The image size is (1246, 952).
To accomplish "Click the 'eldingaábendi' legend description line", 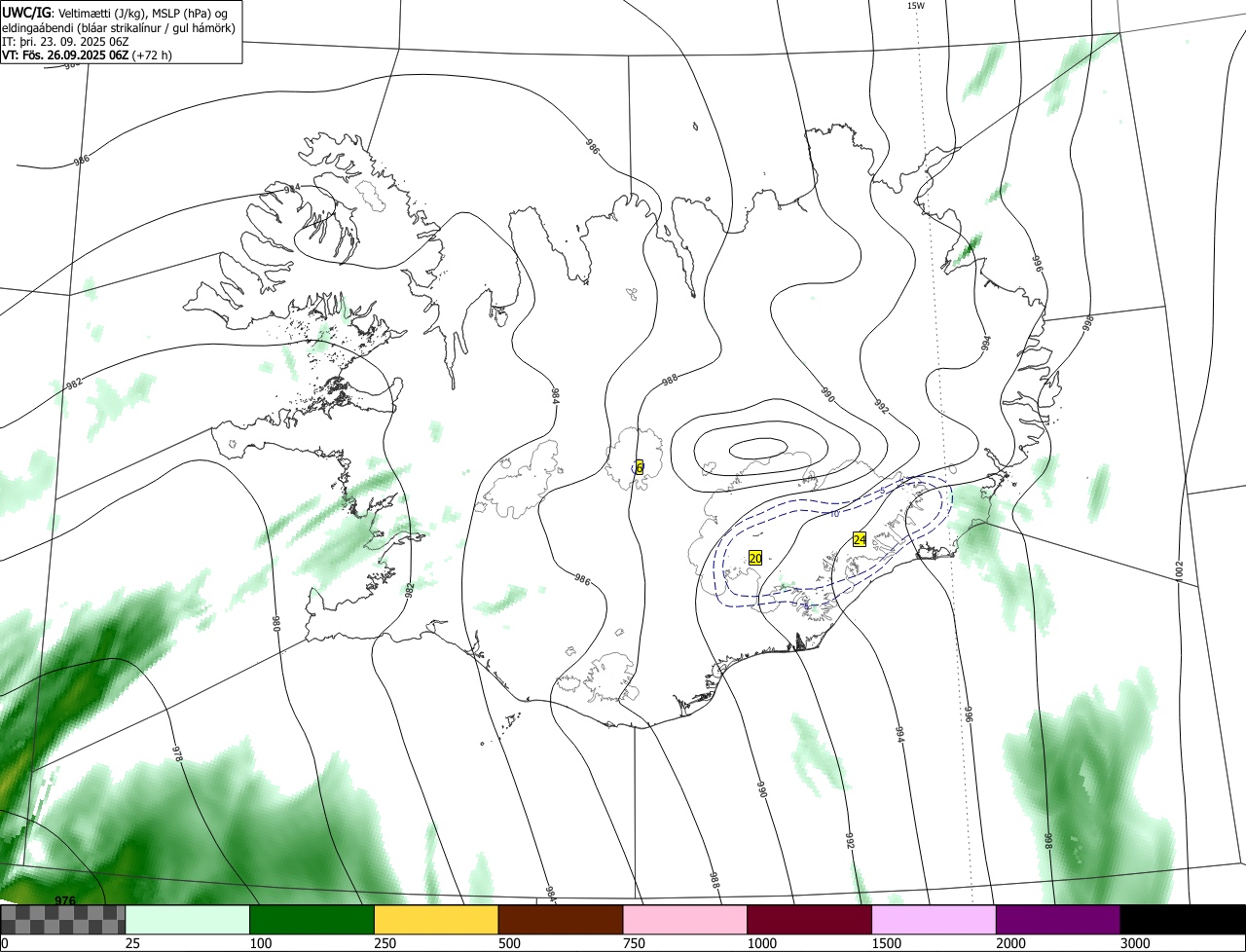I will (119, 28).
